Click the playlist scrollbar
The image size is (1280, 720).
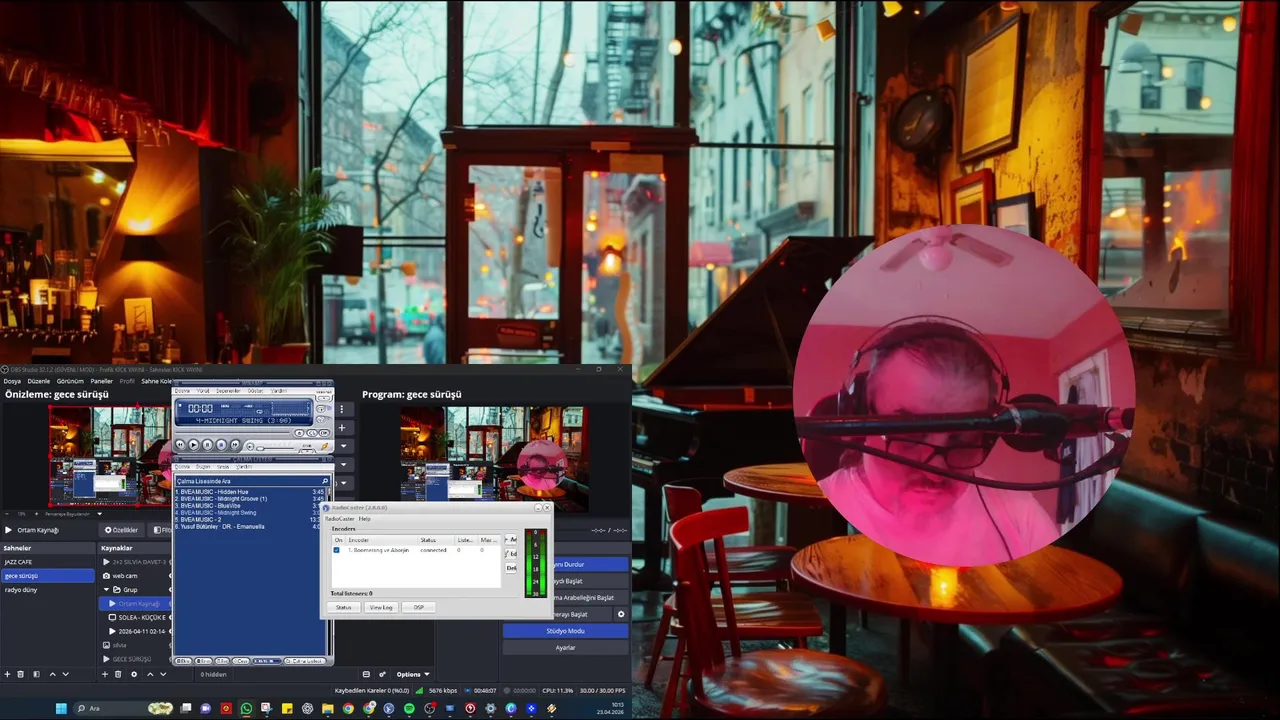[329, 494]
